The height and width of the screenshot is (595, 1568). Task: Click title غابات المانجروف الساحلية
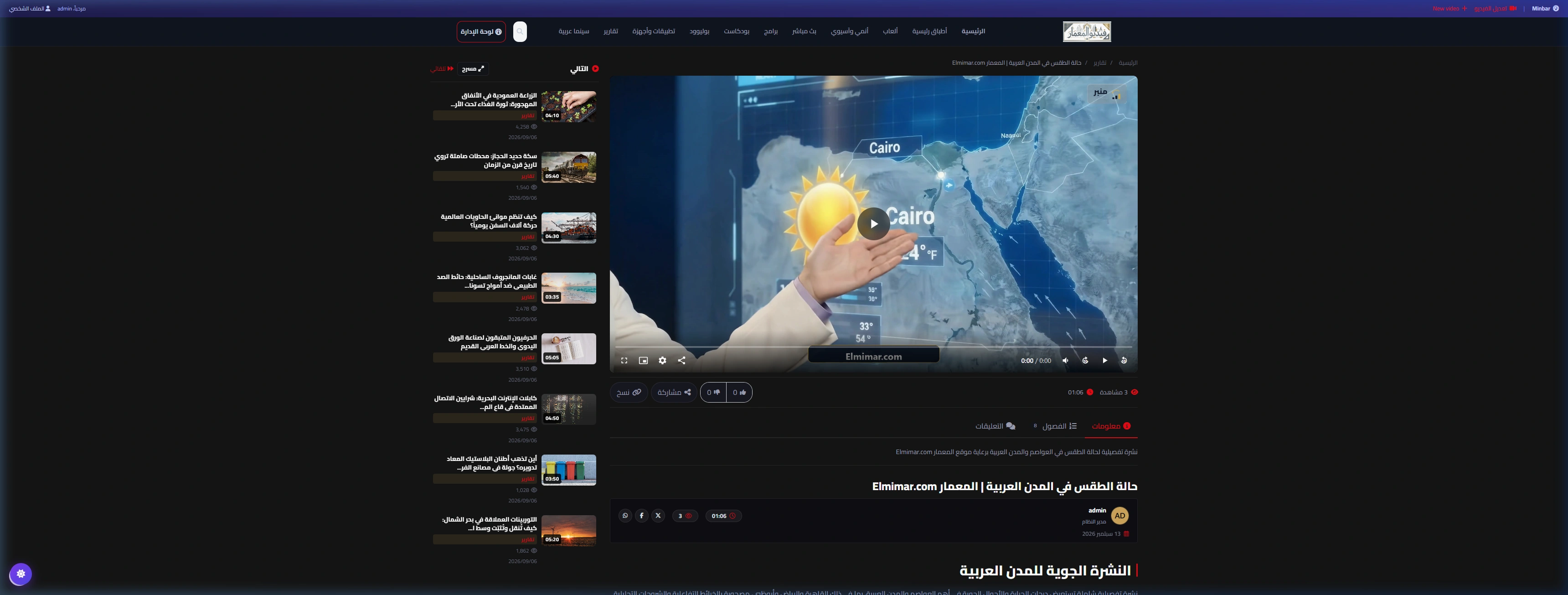[487, 281]
